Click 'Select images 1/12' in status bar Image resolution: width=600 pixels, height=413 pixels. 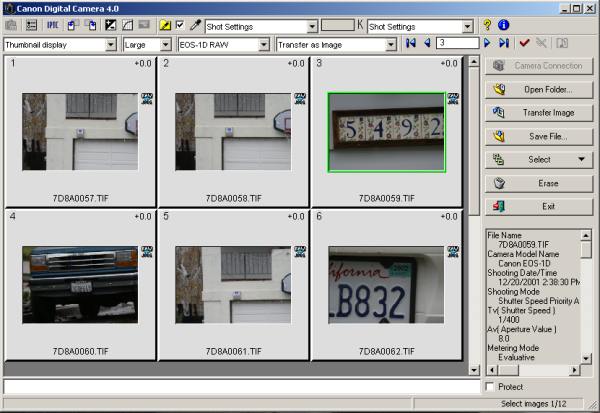[533, 403]
